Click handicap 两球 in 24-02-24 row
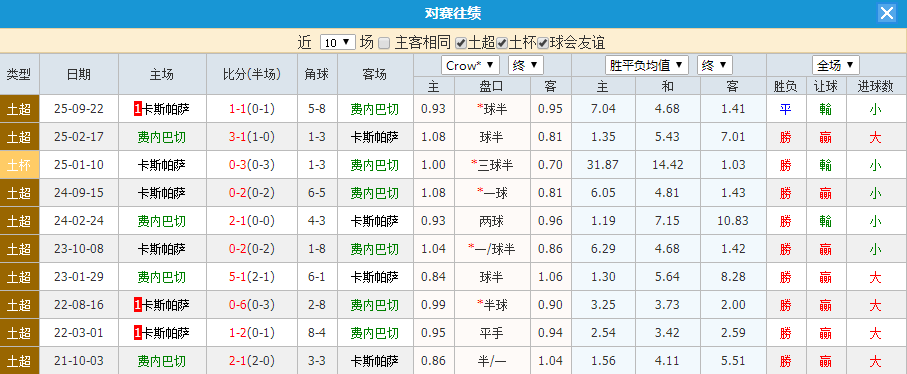Viewport: 907px width, 374px height. coord(492,221)
